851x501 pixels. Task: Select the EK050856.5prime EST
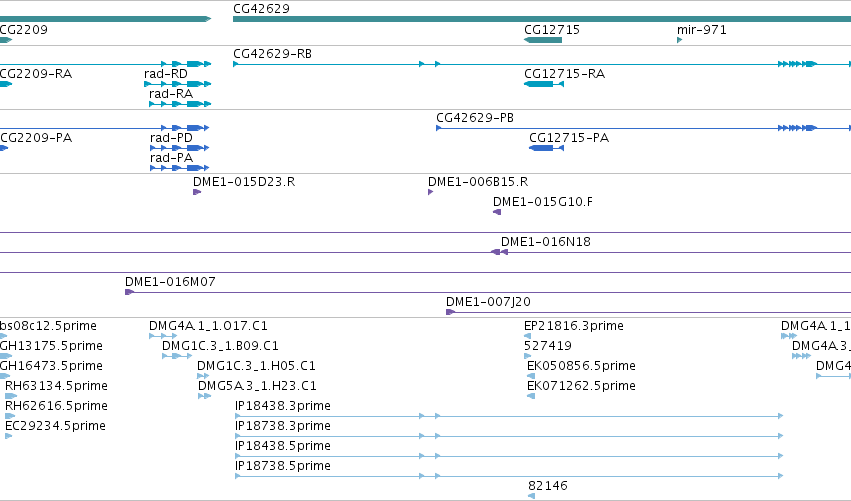click(531, 376)
